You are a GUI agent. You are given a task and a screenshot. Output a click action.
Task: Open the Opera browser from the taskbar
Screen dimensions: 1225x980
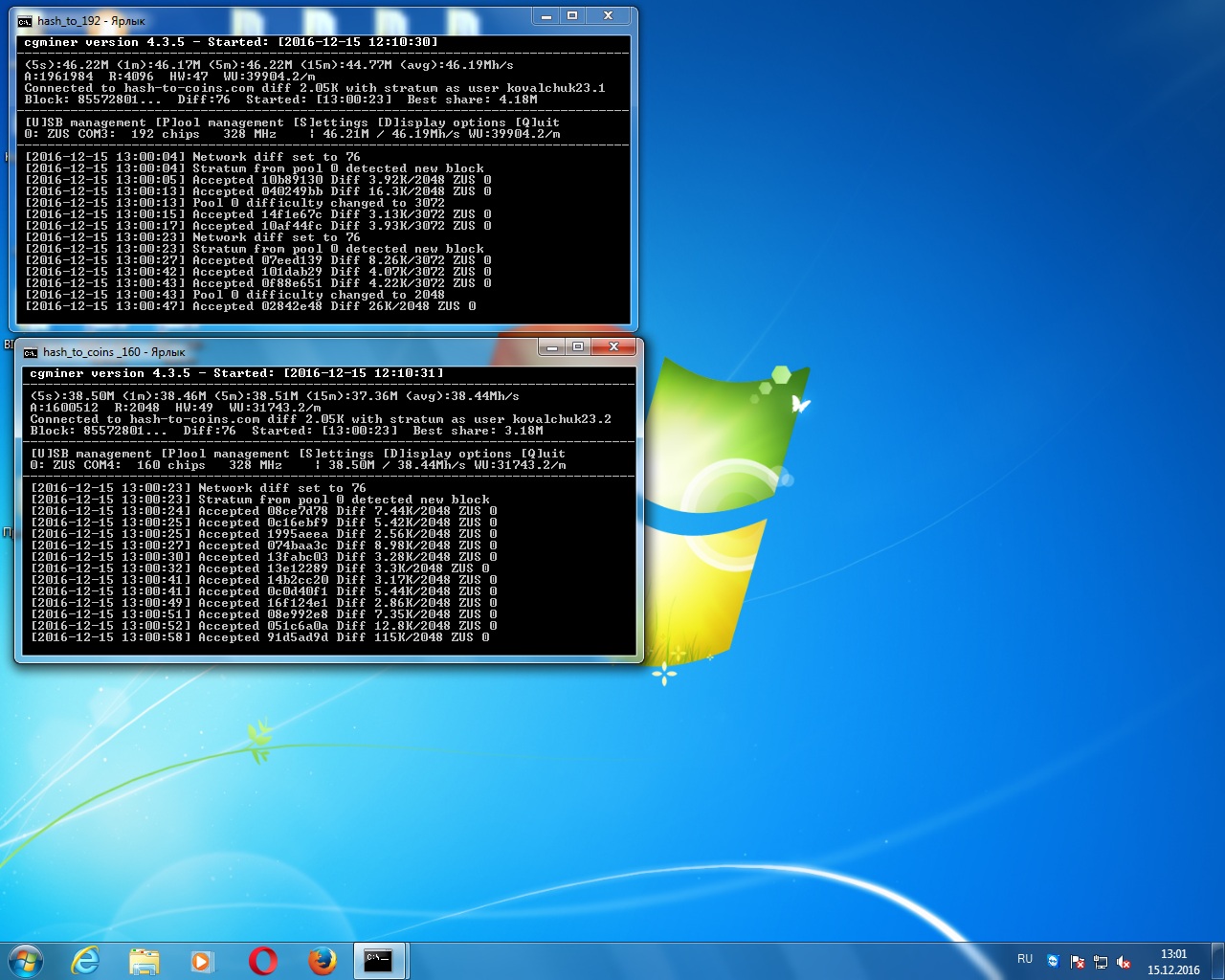click(262, 961)
